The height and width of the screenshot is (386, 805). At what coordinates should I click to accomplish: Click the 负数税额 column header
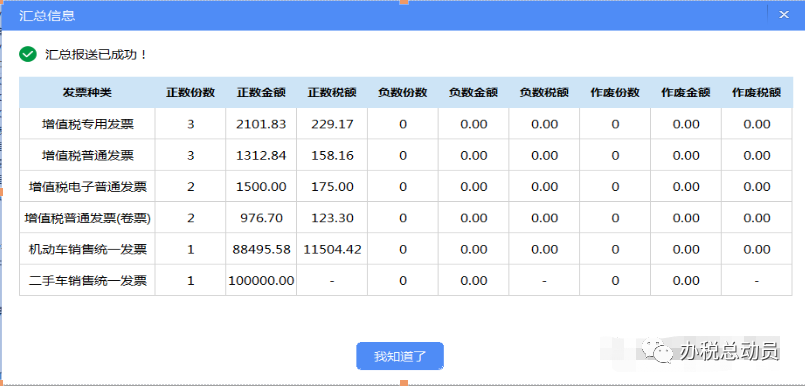pos(544,93)
